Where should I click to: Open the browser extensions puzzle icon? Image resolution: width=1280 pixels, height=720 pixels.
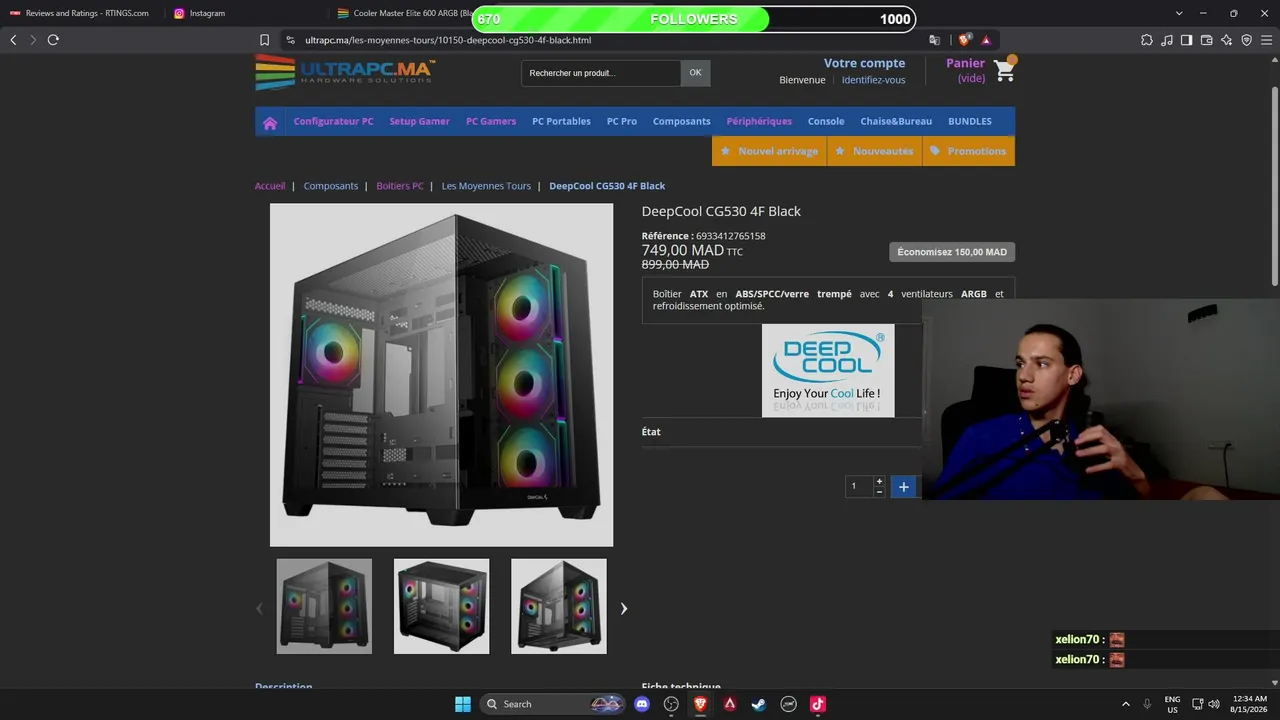point(1147,40)
